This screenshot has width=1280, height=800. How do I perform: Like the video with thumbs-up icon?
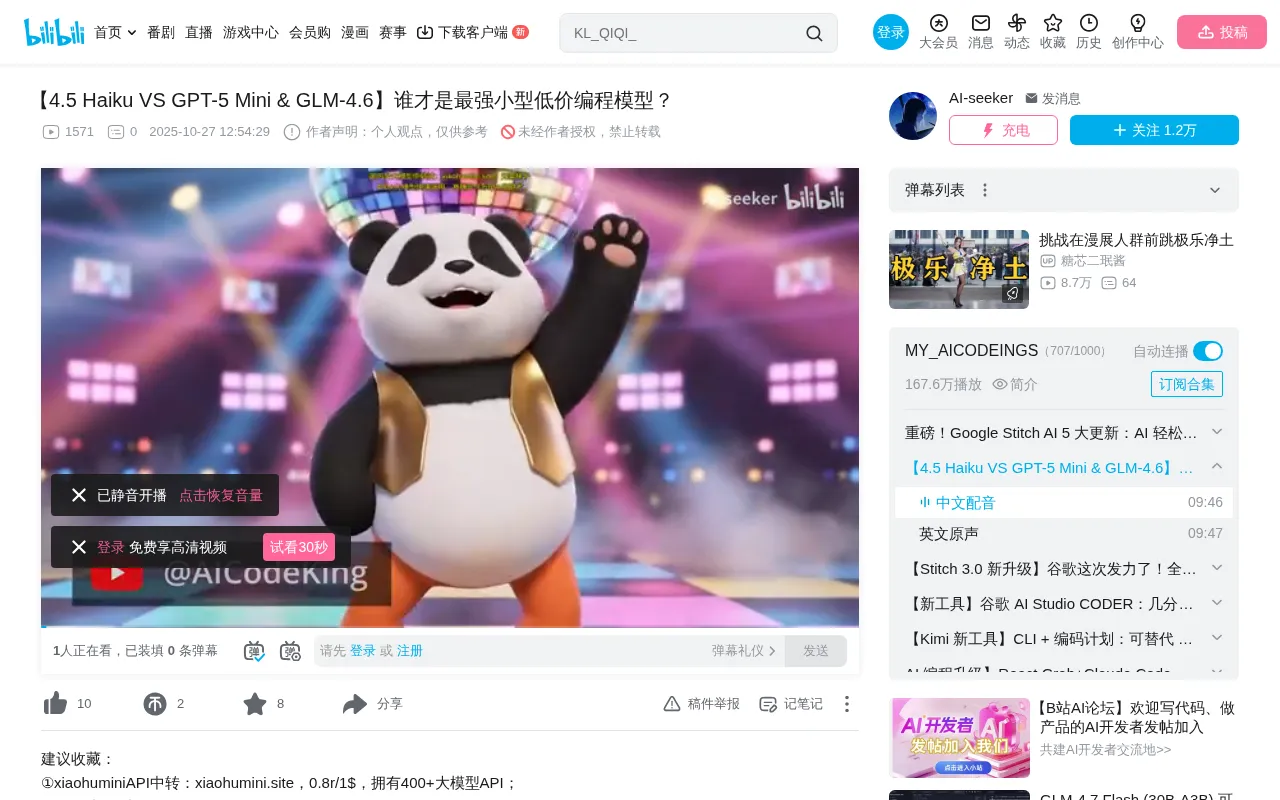pyautogui.click(x=56, y=704)
